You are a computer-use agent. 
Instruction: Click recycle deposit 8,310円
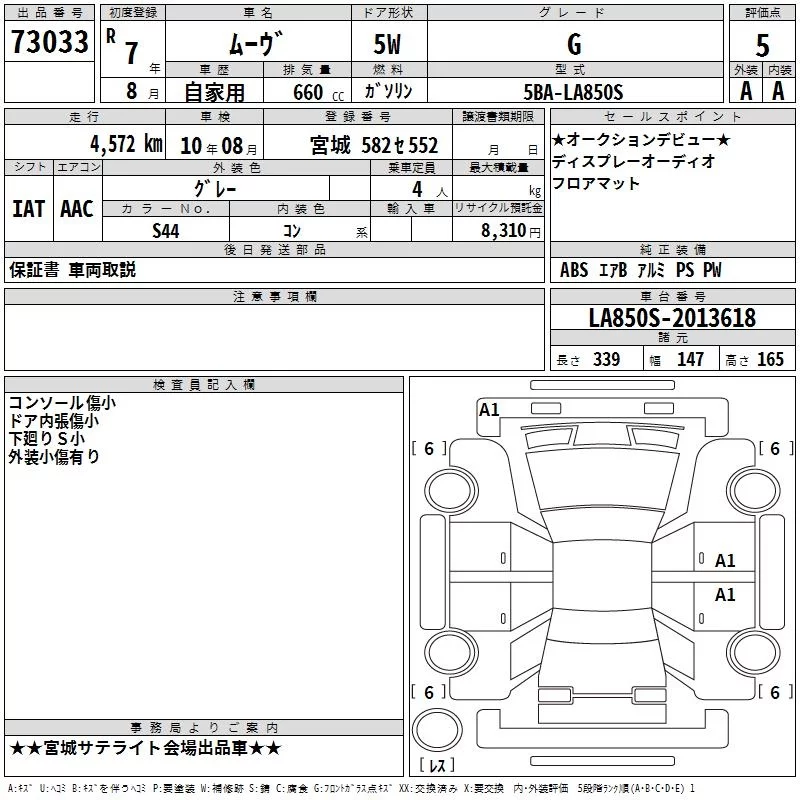pos(511,231)
